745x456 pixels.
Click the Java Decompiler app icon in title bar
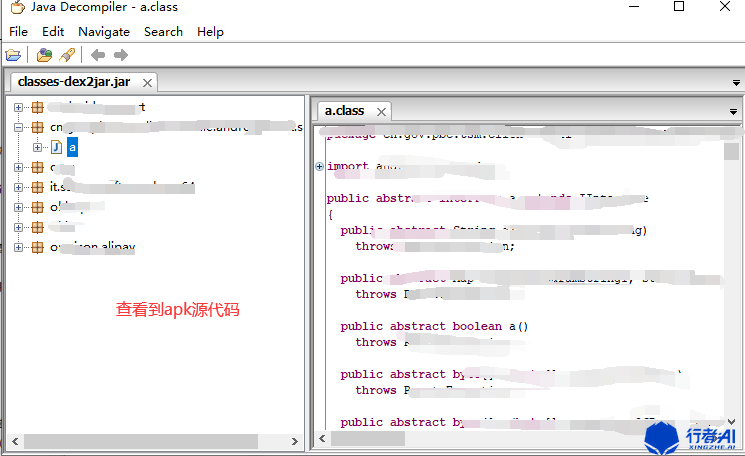pyautogui.click(x=18, y=7)
